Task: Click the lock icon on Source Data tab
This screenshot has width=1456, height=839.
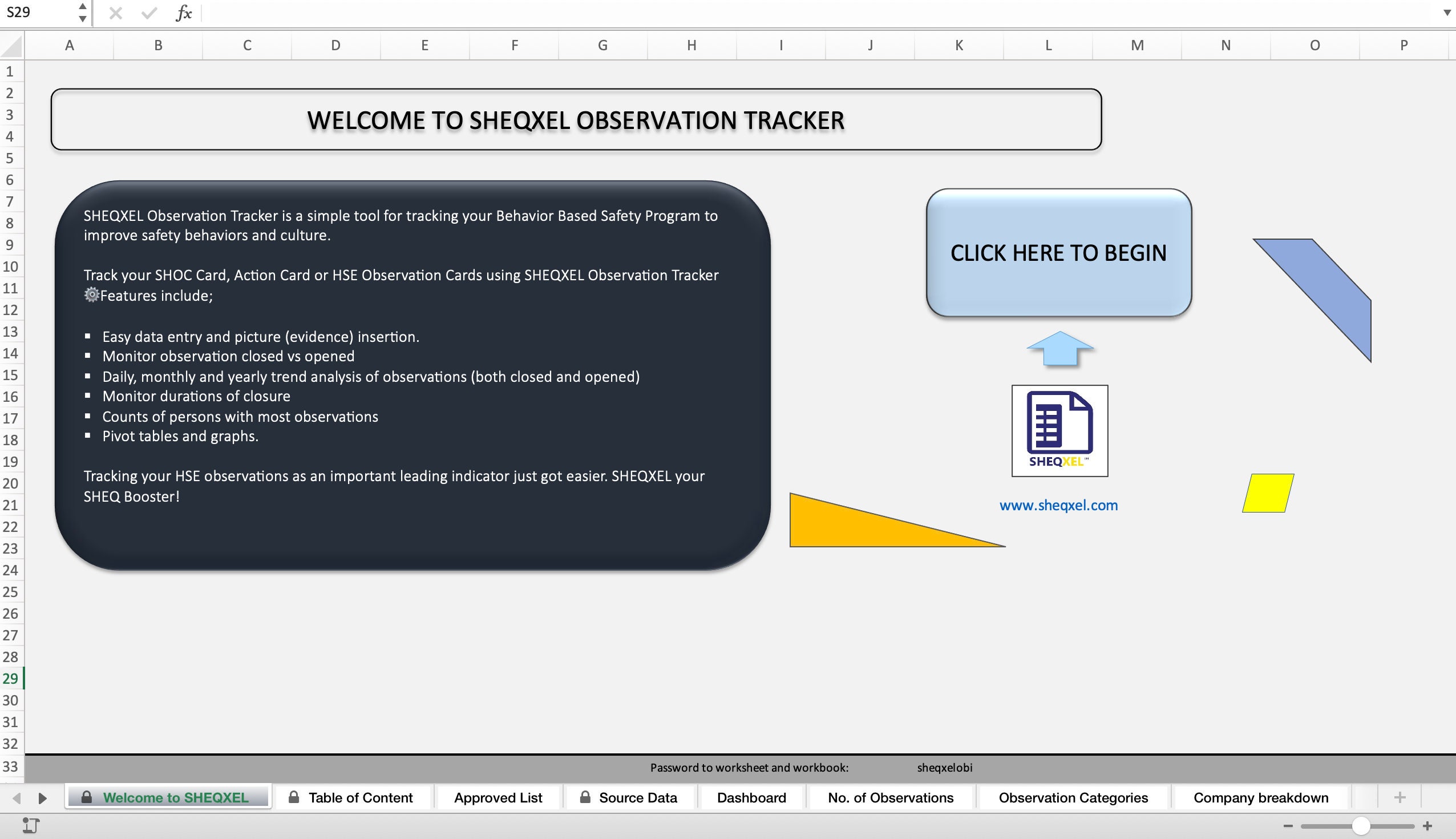Action: (585, 797)
